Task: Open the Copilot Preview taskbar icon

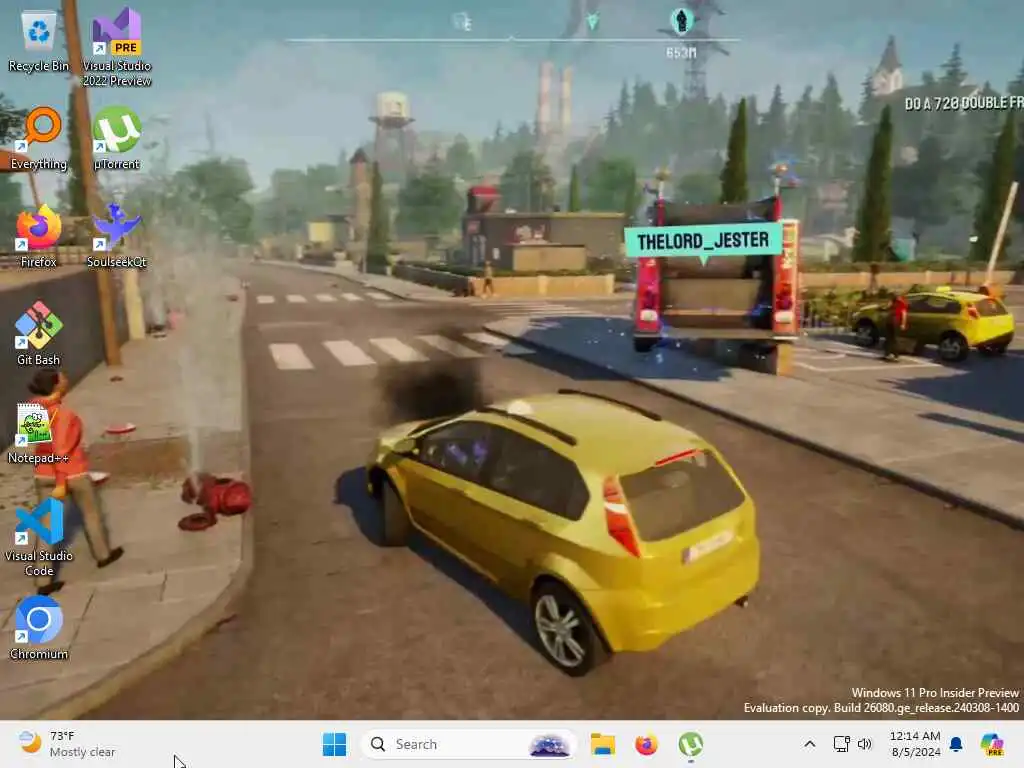Action: tap(991, 744)
